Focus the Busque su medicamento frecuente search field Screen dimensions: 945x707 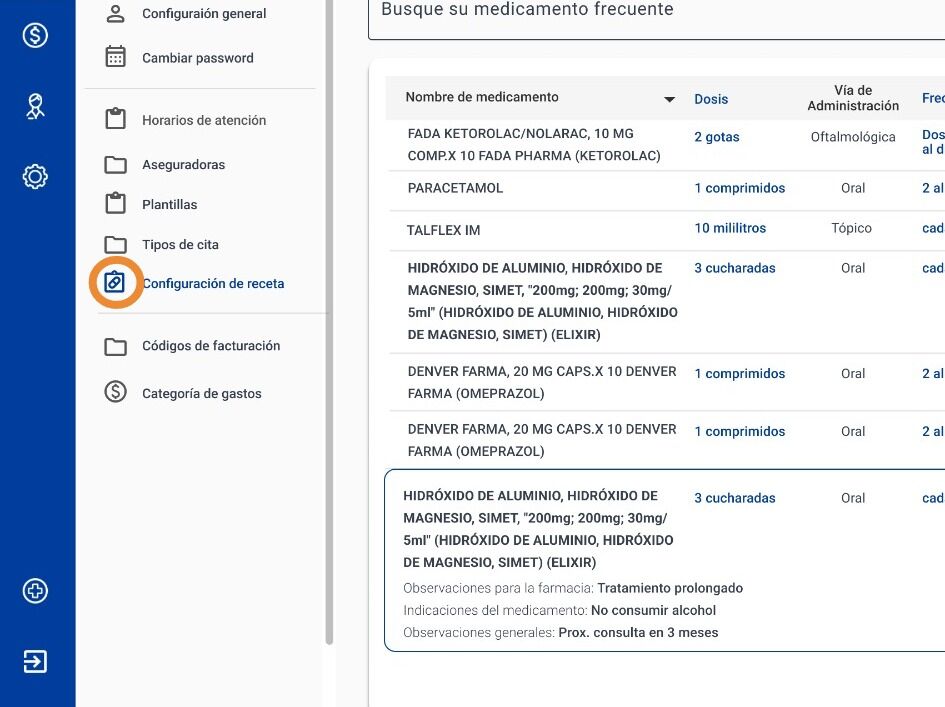pos(656,18)
